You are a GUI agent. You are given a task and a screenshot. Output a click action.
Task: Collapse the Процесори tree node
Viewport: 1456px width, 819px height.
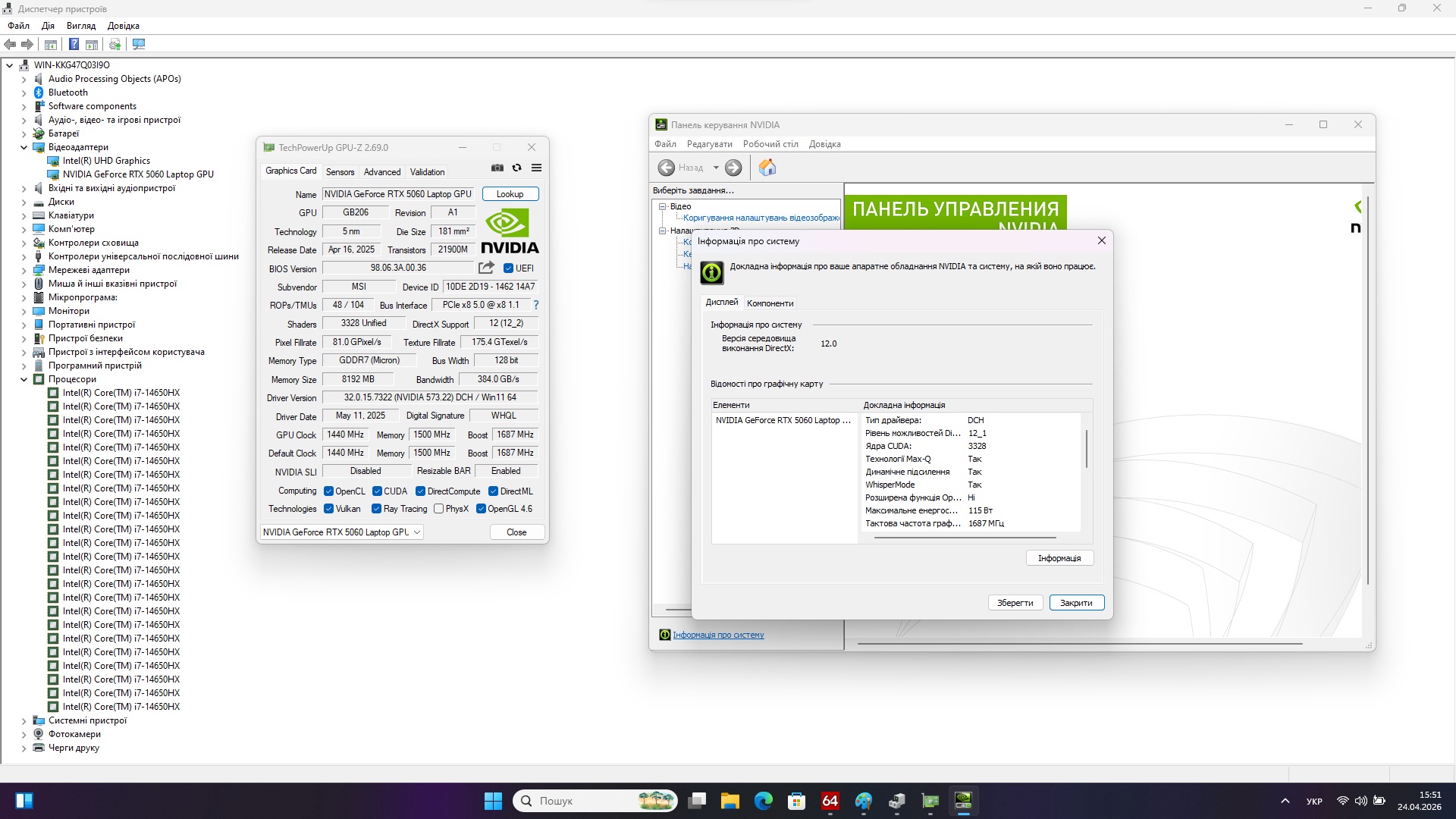tap(24, 379)
